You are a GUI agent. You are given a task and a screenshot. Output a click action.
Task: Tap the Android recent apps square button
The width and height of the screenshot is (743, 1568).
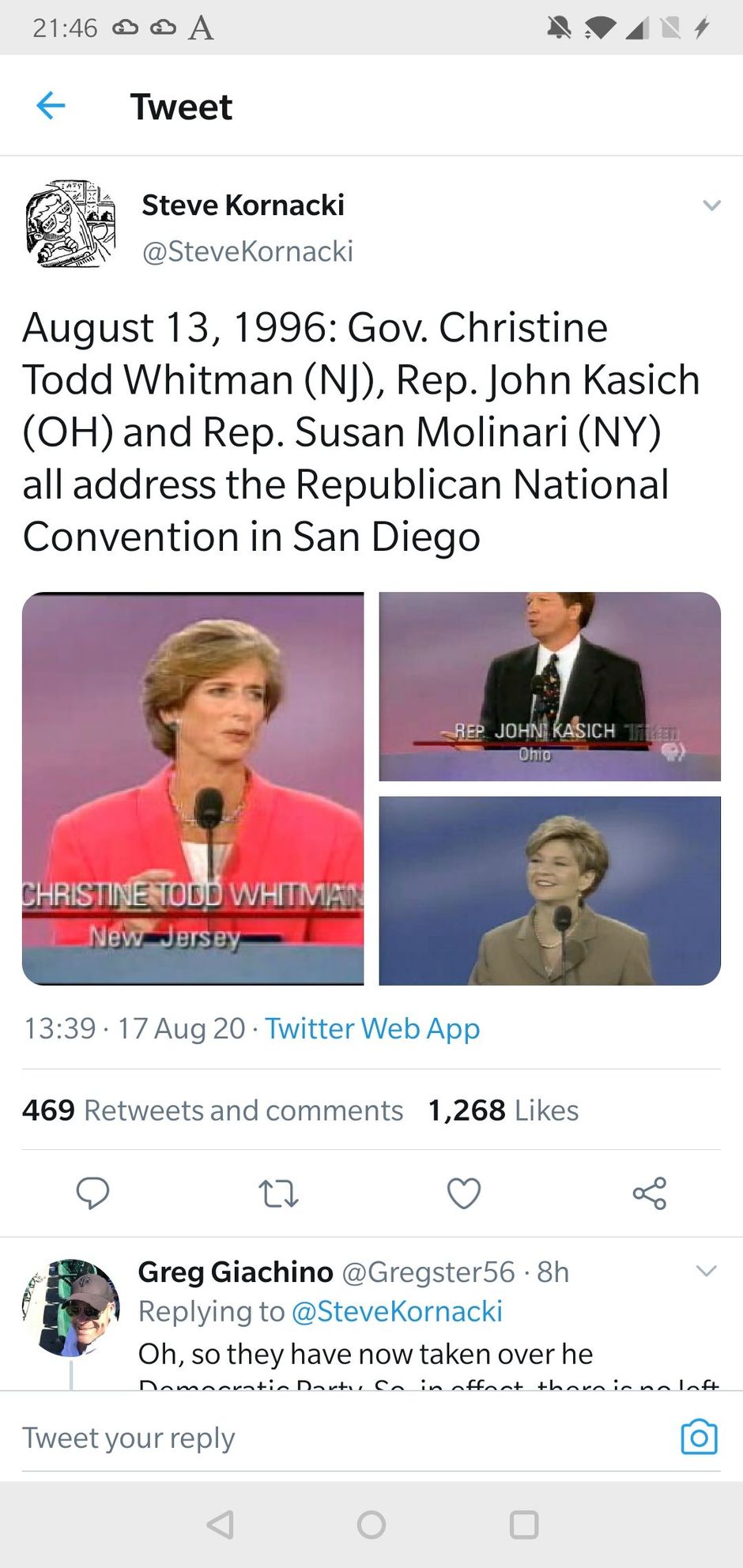[x=523, y=1525]
